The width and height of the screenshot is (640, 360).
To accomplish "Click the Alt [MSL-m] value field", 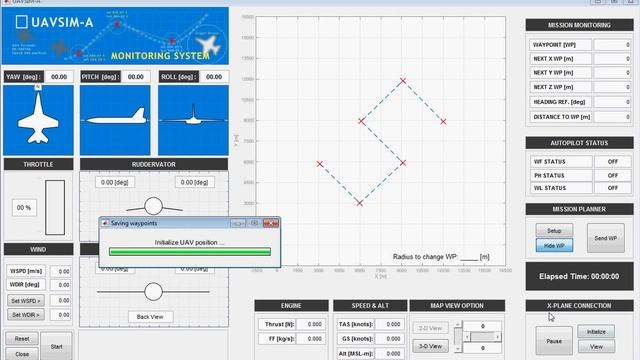I will pos(389,353).
